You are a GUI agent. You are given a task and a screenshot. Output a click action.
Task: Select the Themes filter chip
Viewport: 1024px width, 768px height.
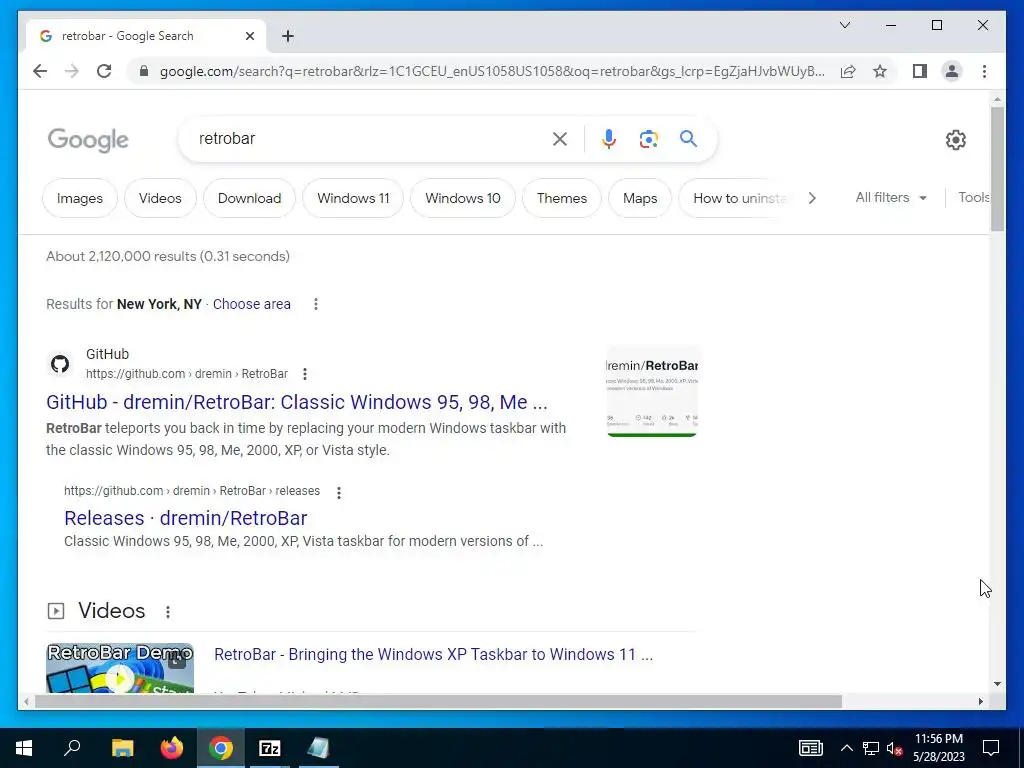point(562,198)
